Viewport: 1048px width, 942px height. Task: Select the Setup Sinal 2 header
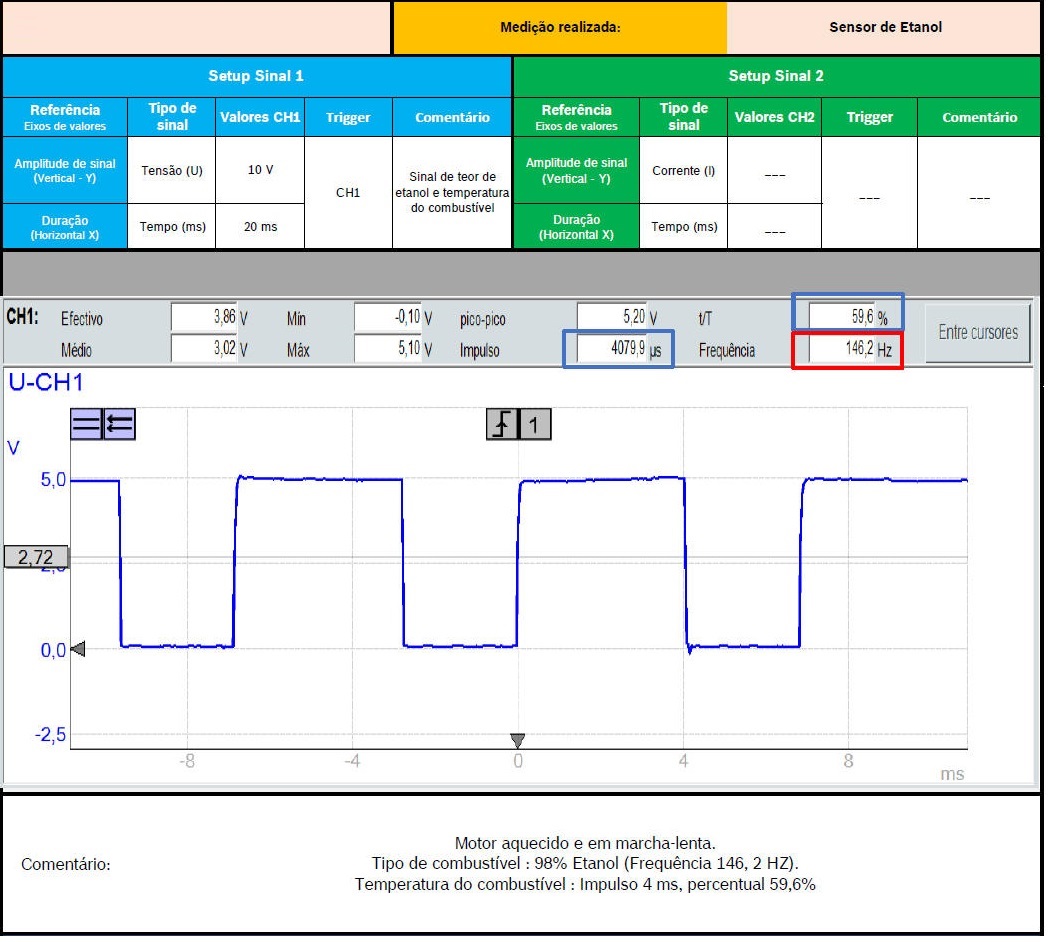[x=776, y=76]
